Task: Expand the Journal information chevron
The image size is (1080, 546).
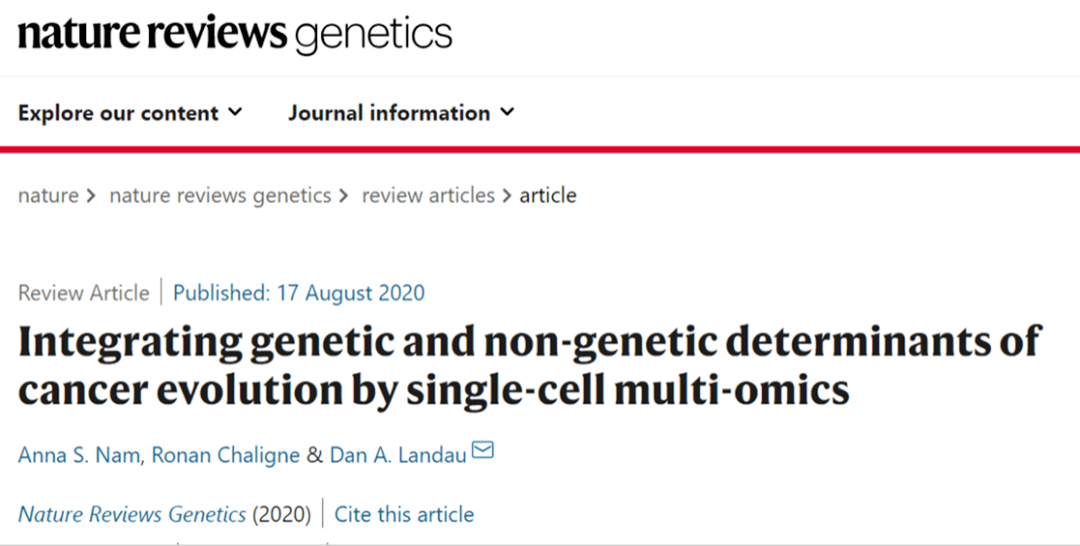Action: pos(507,112)
